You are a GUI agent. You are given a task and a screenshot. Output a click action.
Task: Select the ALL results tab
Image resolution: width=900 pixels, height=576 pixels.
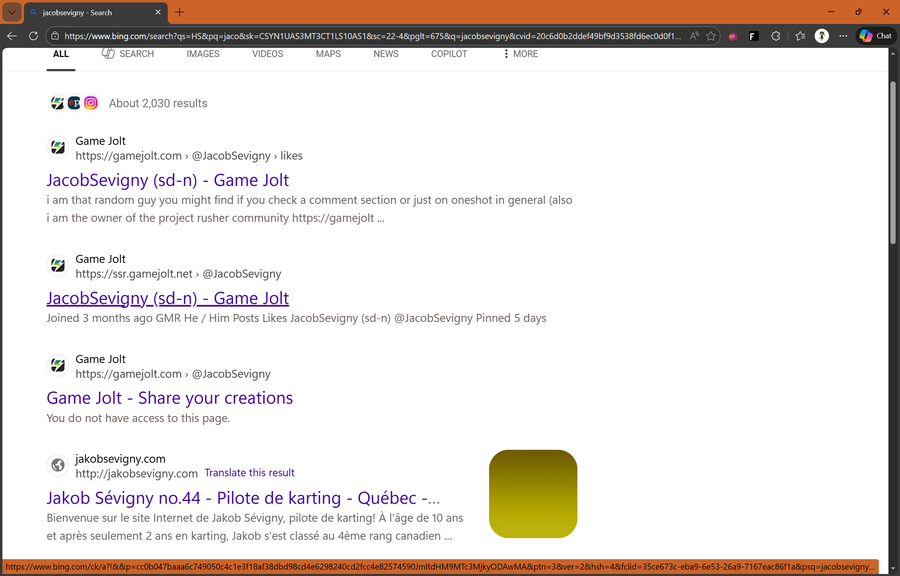(61, 54)
